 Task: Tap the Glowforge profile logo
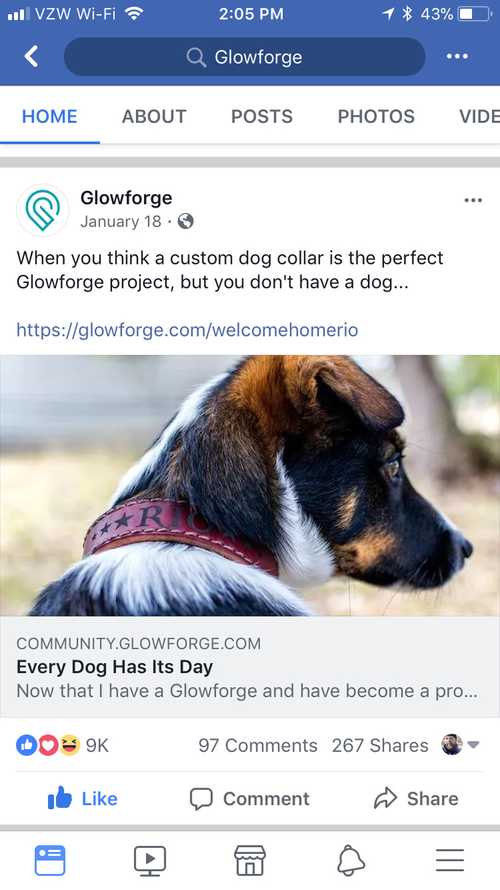click(43, 210)
